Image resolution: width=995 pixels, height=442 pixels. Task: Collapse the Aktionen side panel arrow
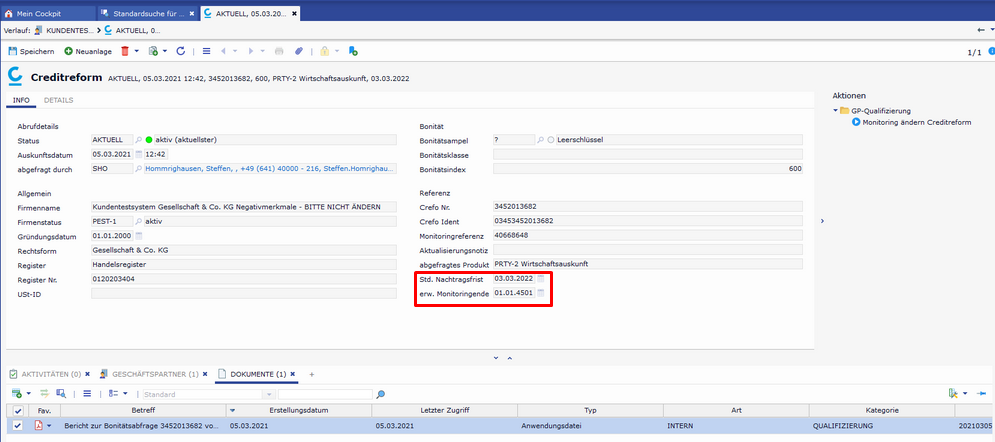point(822,220)
